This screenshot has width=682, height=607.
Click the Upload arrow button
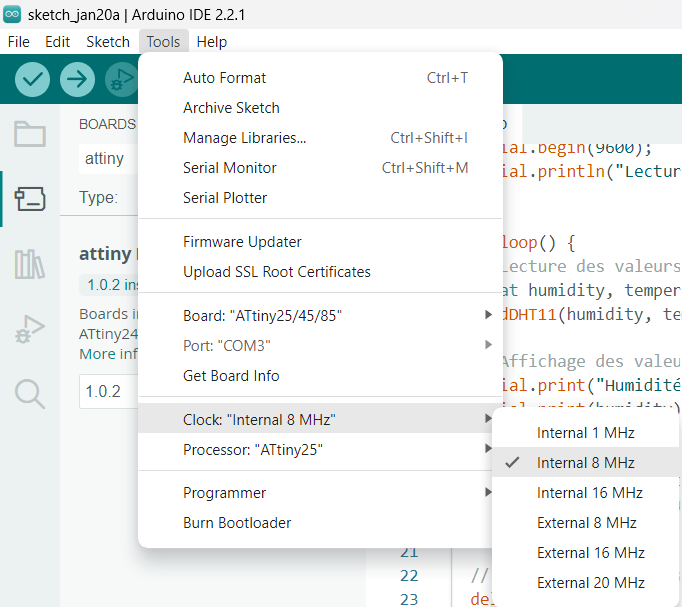tap(77, 79)
